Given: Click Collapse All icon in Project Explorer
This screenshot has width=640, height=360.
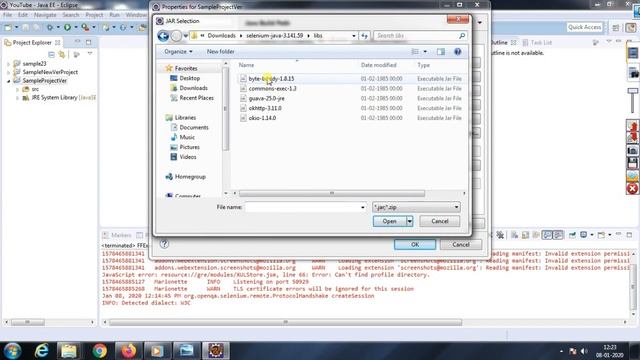Looking at the screenshot, I should (x=51, y=54).
